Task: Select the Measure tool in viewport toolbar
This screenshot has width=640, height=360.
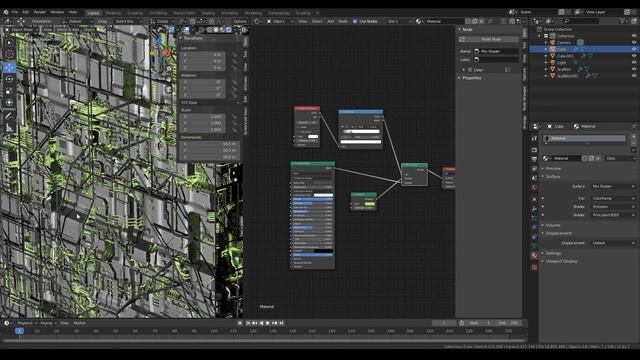Action: tap(9, 127)
